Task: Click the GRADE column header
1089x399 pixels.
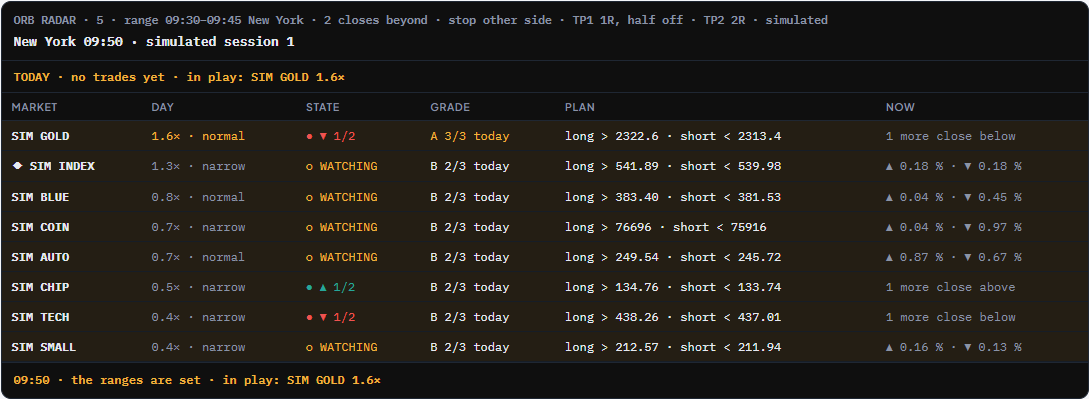Action: (x=450, y=108)
